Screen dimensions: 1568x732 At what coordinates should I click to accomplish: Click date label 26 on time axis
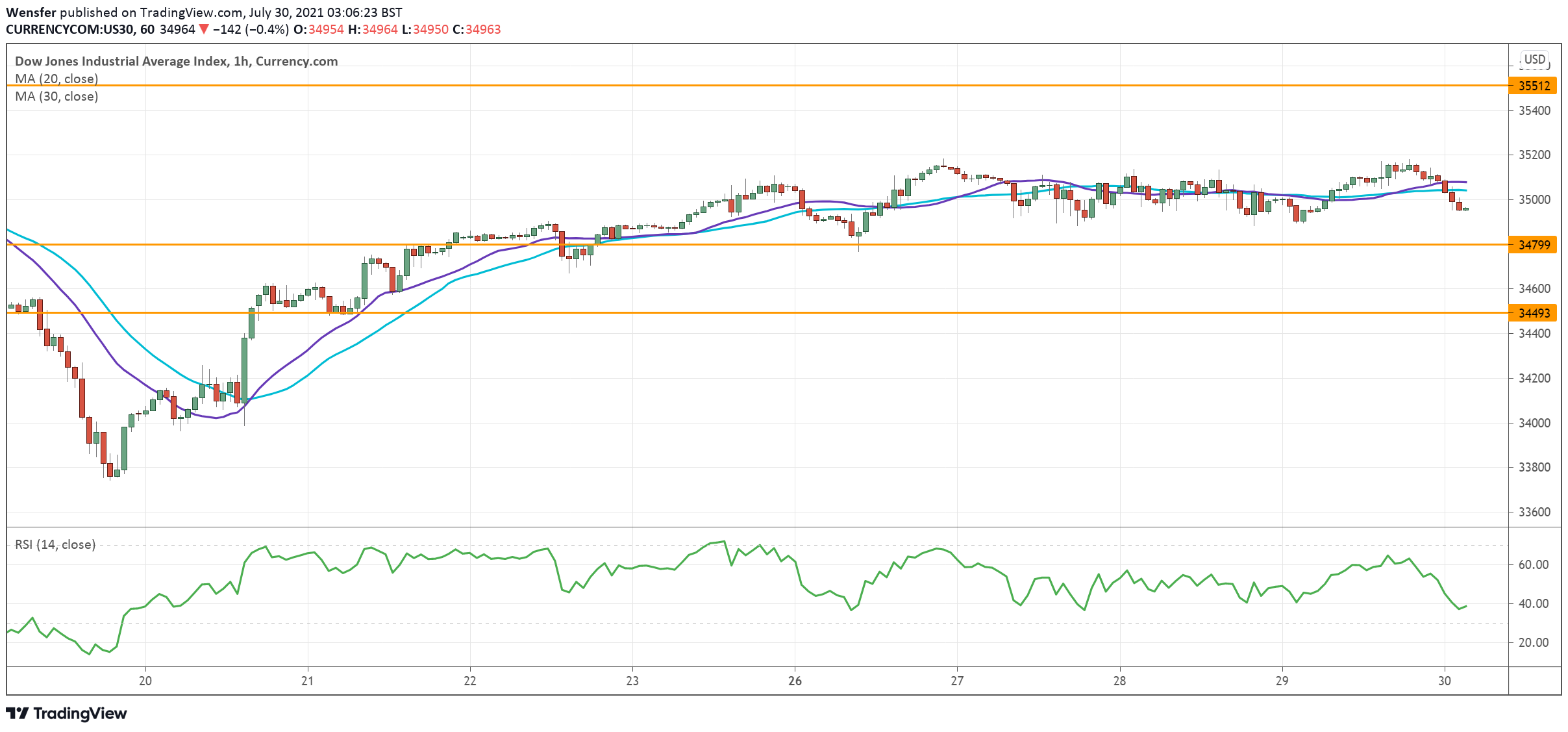tap(795, 681)
